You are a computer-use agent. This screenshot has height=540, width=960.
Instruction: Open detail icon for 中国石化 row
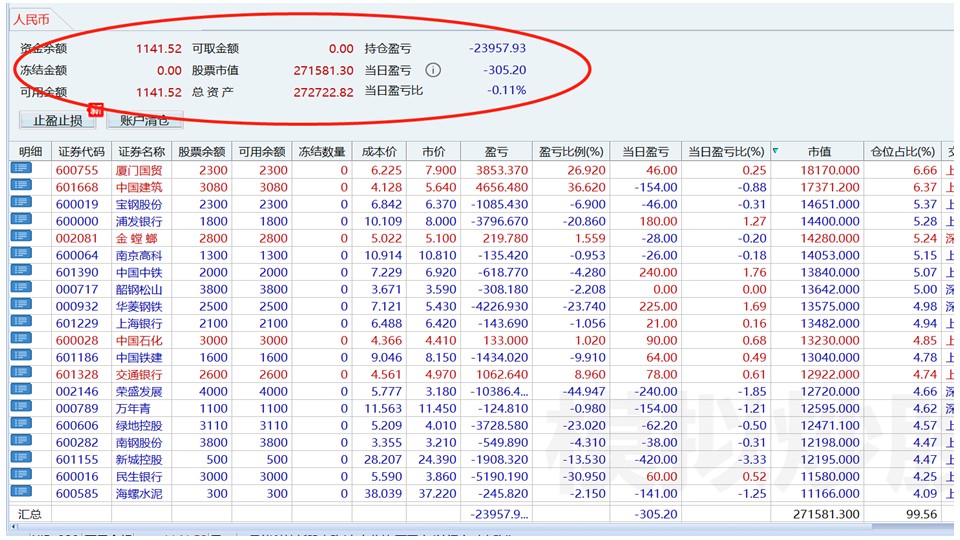(x=21, y=339)
